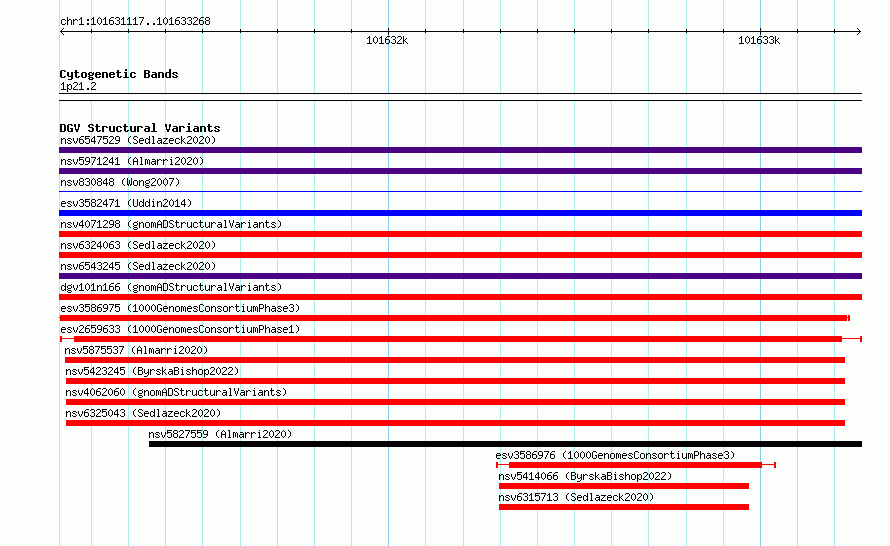The height and width of the screenshot is (546, 890).
Task: Click the chr1:101631117..101633268 coordinate label
Action: point(135,21)
